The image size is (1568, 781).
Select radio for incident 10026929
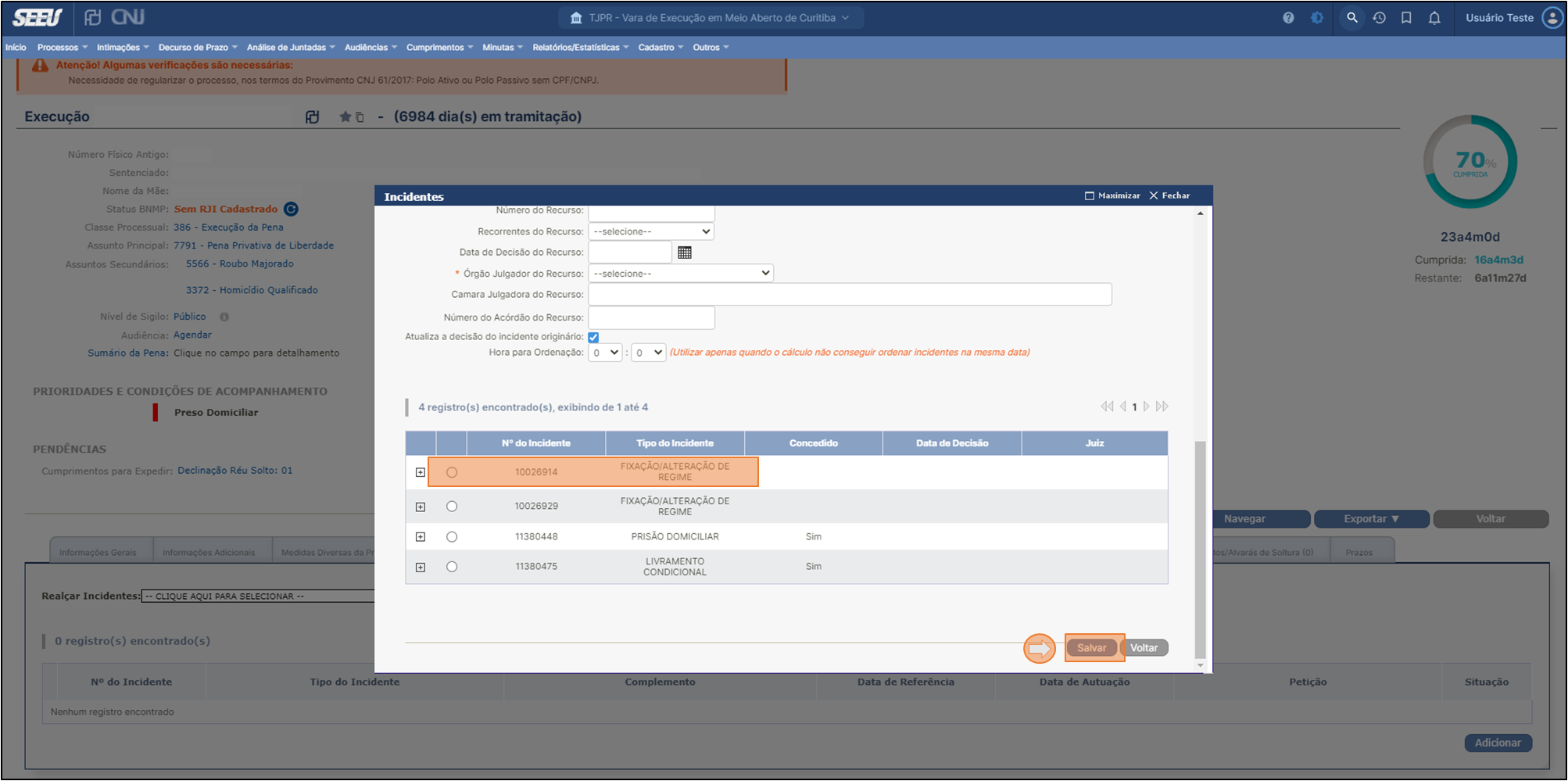452,507
